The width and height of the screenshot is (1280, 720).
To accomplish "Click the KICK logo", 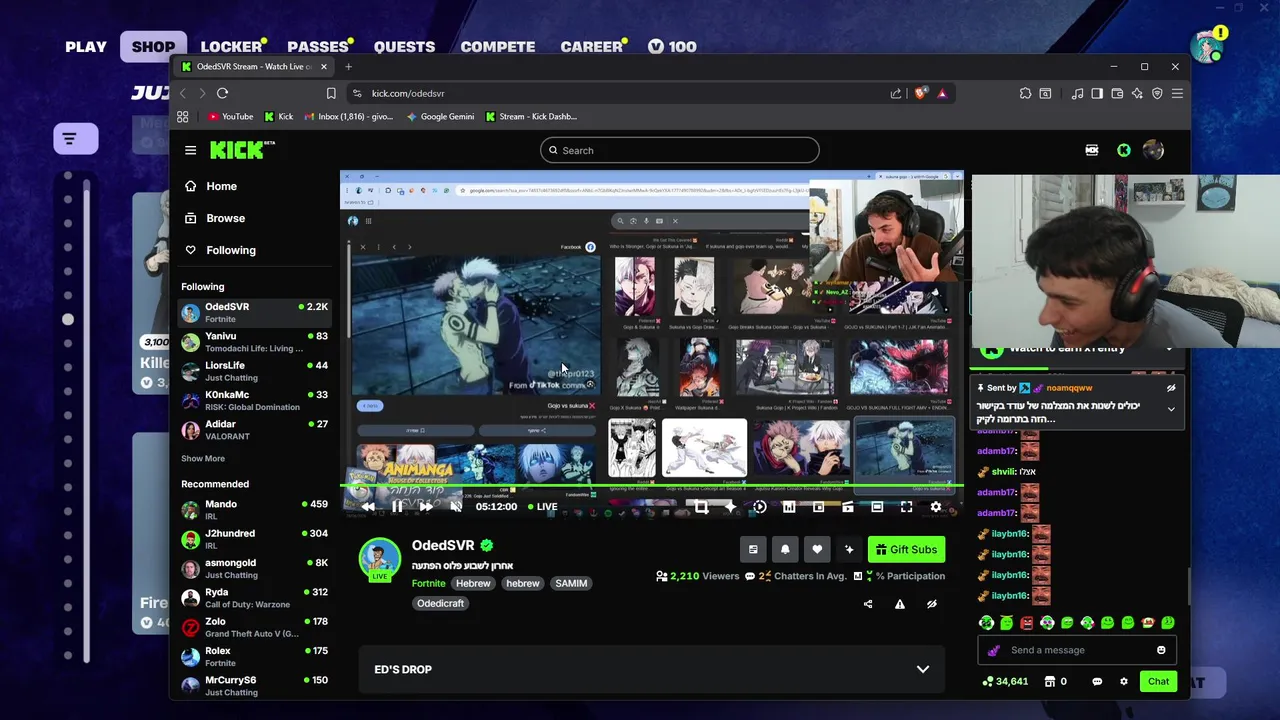I will (x=242, y=150).
